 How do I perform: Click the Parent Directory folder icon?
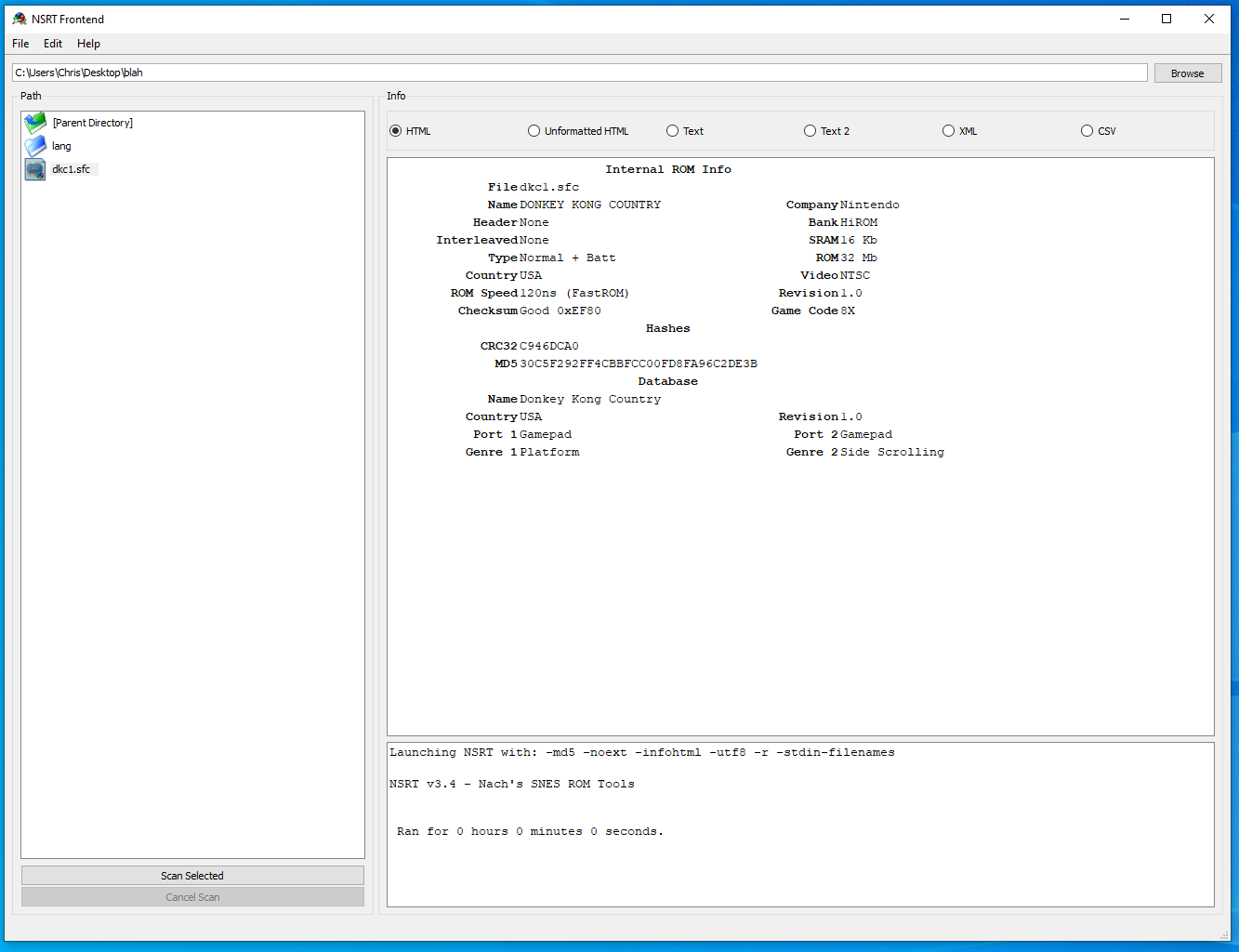click(35, 123)
